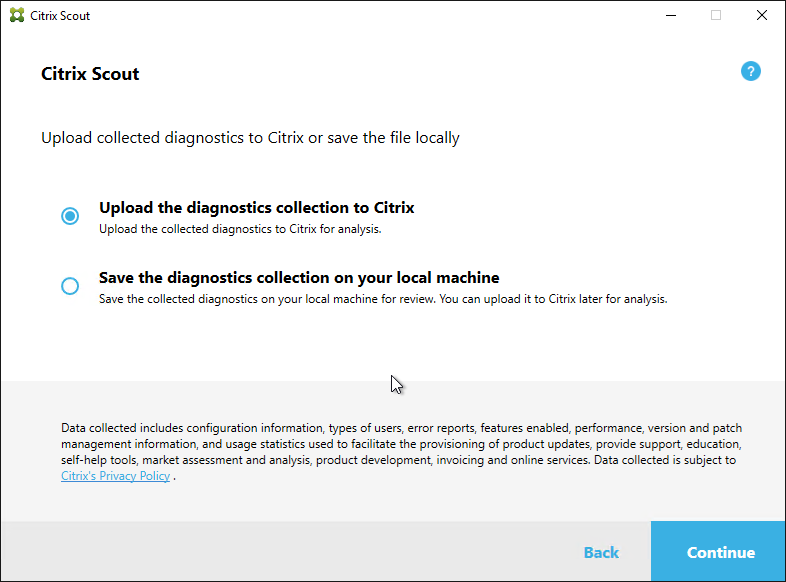Click the 'Data collected includes configuration information' paragraph
Image resolution: width=786 pixels, height=582 pixels.
point(402,452)
